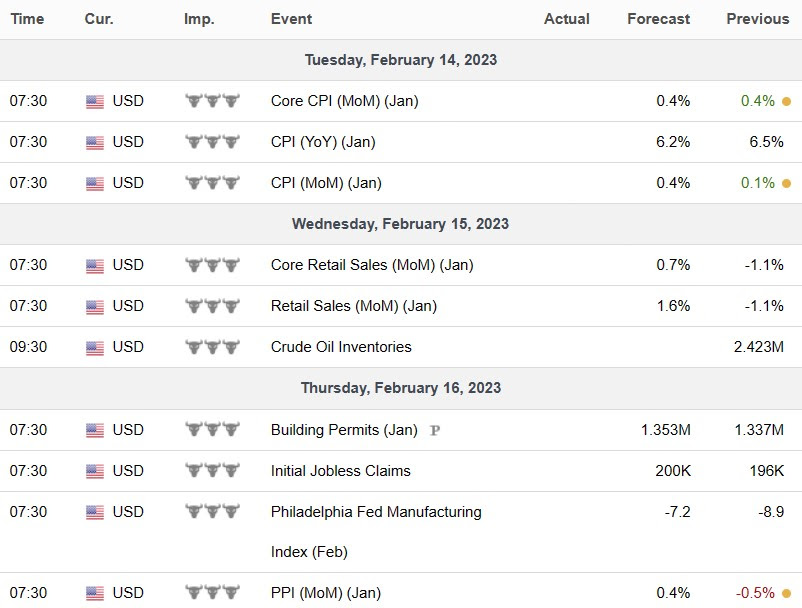Image resolution: width=802 pixels, height=608 pixels.
Task: Open the Core Retail Sales (MoM) (Jan) event
Action: pos(372,265)
